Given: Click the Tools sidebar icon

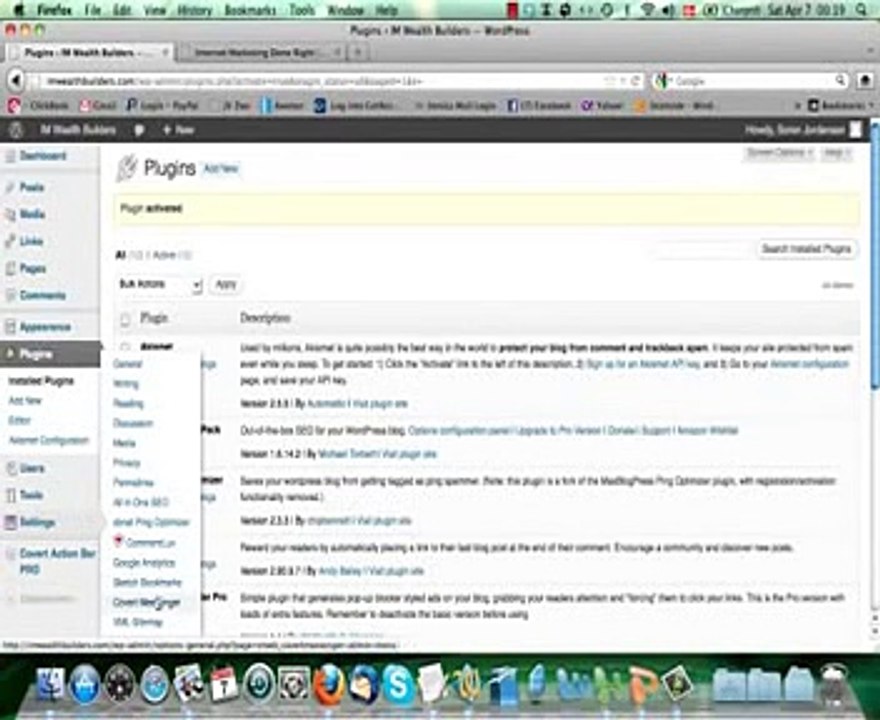Looking at the screenshot, I should point(11,495).
